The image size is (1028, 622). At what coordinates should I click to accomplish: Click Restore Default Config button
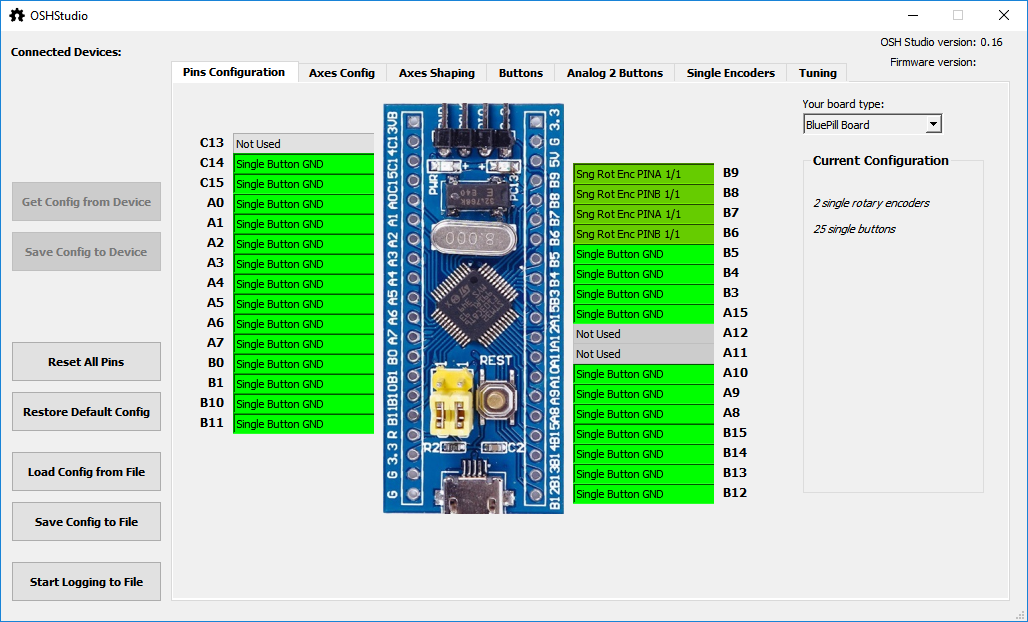pos(86,412)
